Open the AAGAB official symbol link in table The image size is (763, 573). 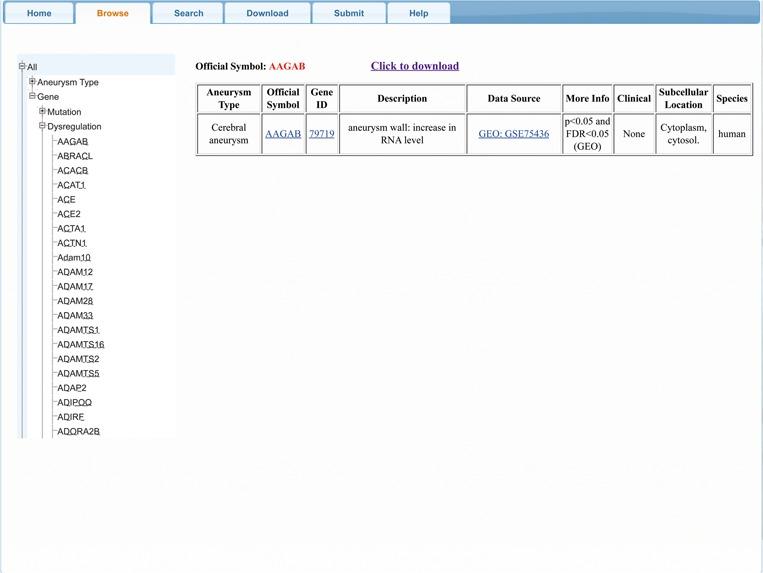(x=283, y=134)
